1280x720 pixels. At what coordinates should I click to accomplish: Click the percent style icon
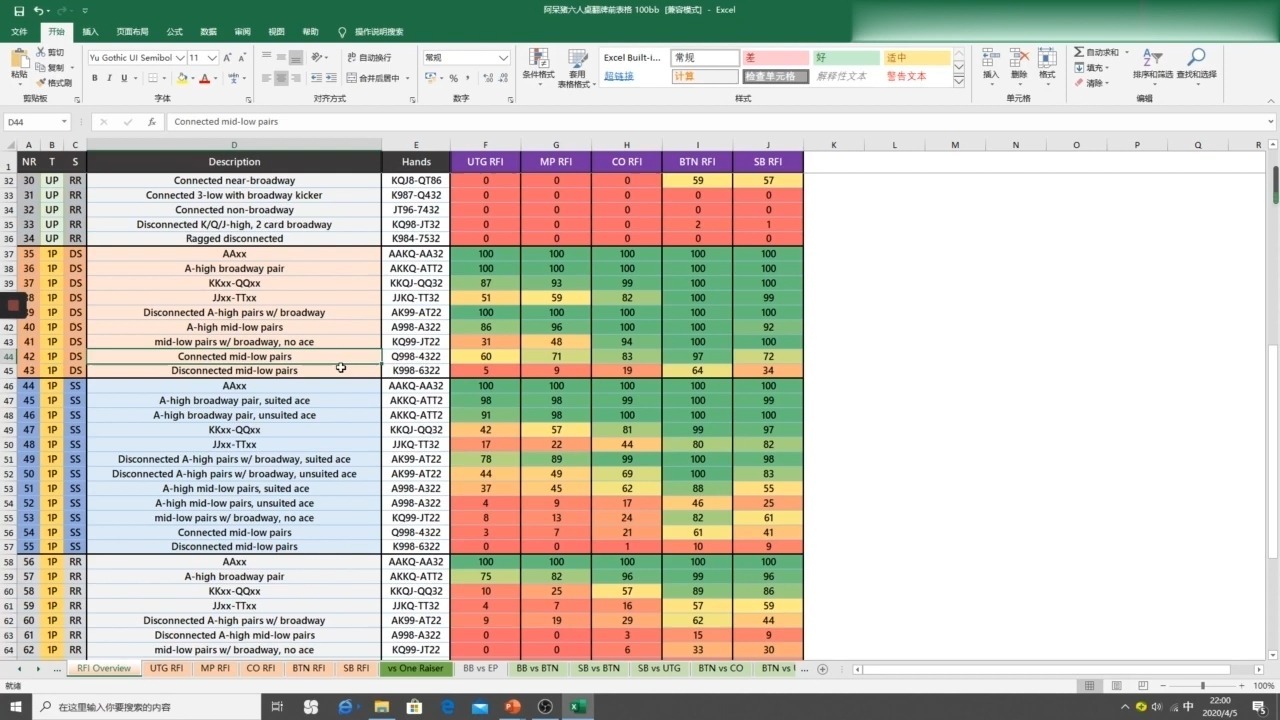coord(453,78)
